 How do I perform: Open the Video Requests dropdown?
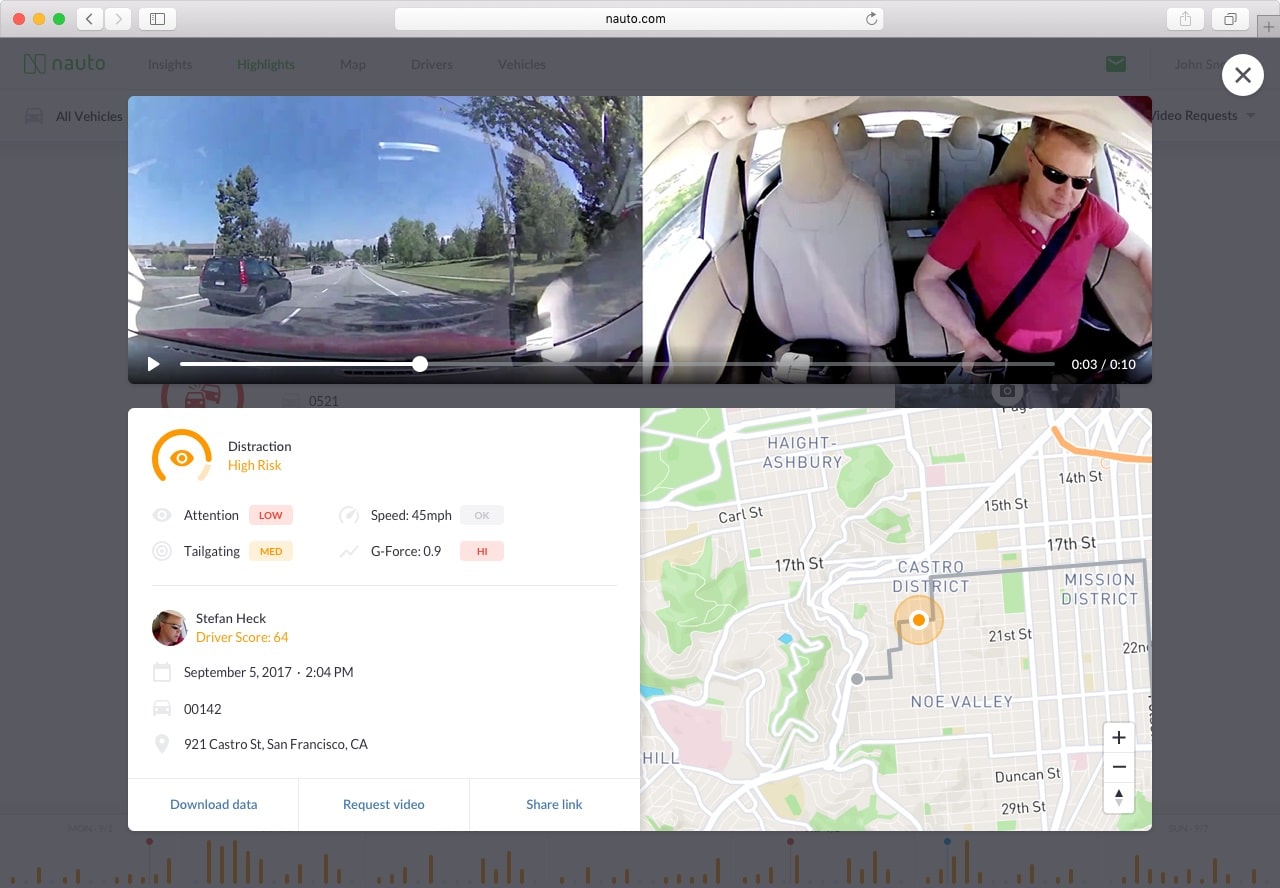(1200, 116)
